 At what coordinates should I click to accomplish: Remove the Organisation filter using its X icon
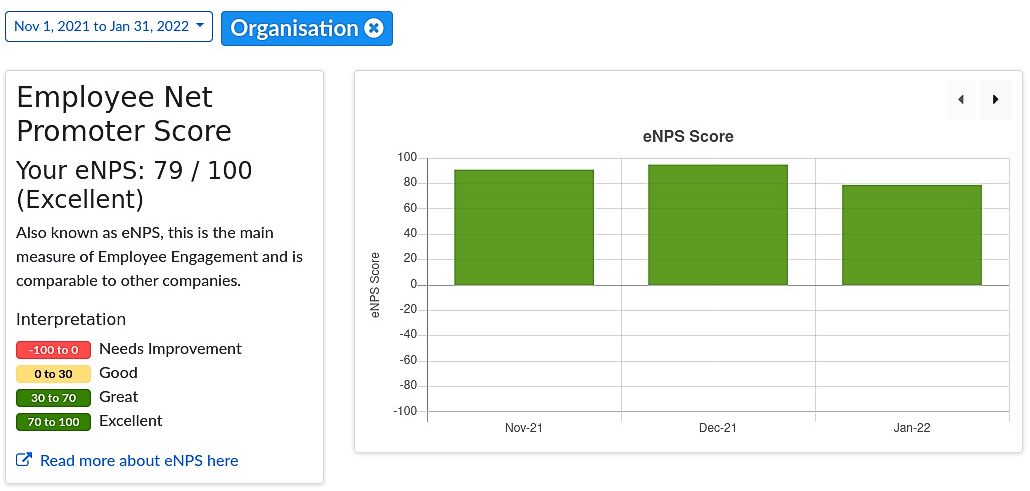[x=374, y=28]
